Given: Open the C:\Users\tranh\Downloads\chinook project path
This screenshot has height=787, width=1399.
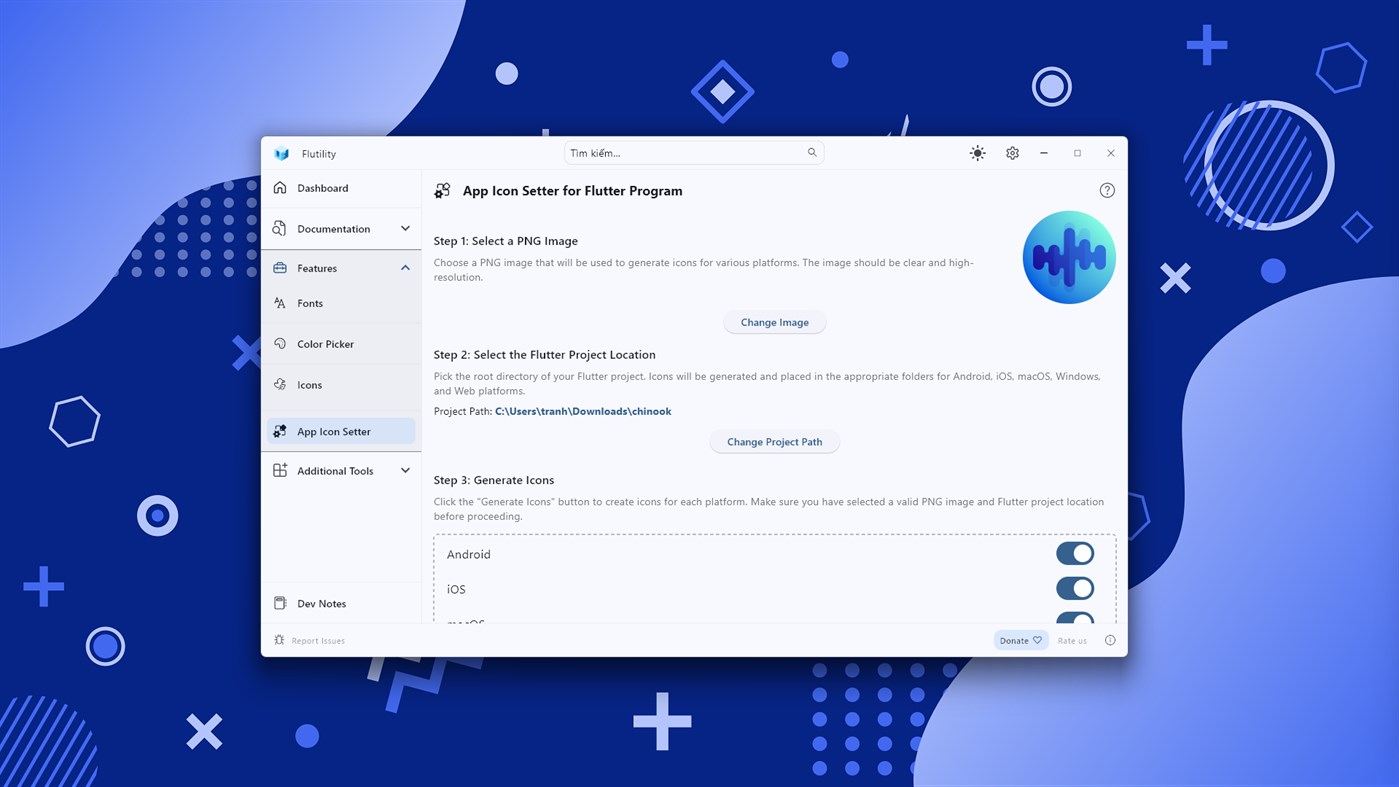Looking at the screenshot, I should pos(583,411).
